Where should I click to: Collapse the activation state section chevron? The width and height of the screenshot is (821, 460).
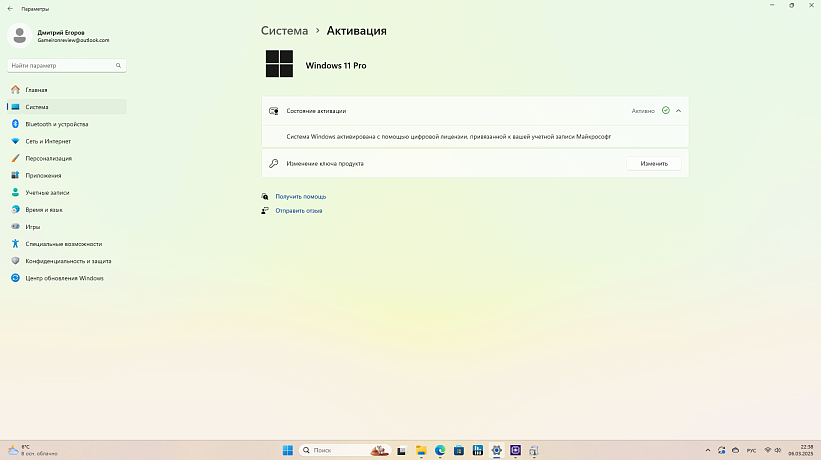[678, 111]
